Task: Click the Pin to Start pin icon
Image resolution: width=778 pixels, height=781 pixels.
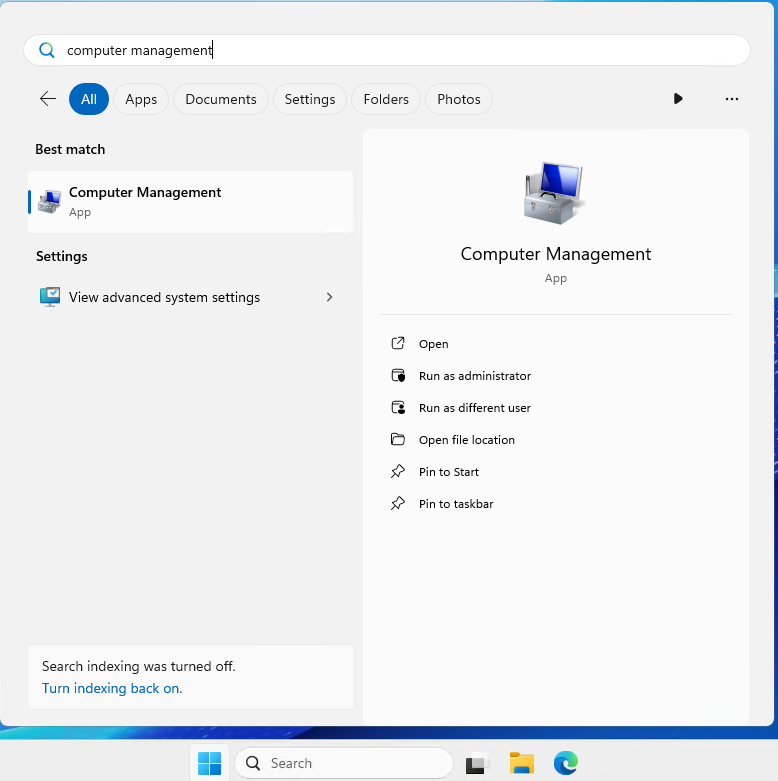Action: coord(398,471)
